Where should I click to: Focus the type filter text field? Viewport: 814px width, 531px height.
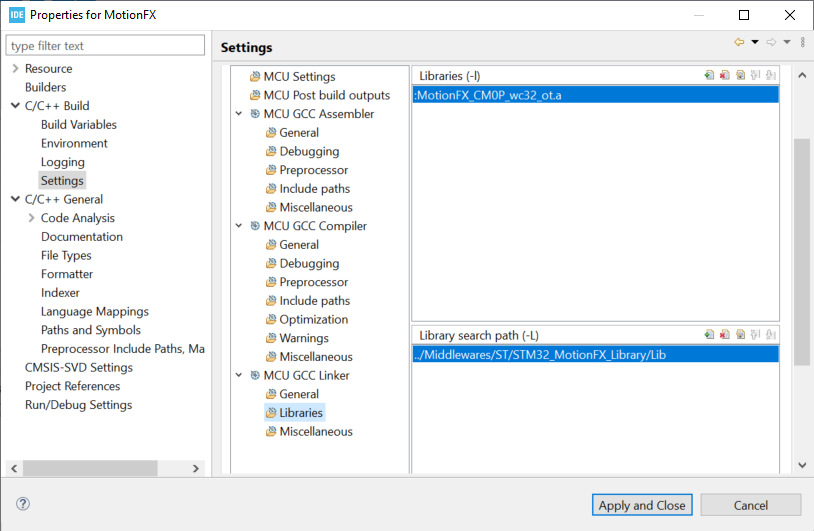[x=105, y=45]
